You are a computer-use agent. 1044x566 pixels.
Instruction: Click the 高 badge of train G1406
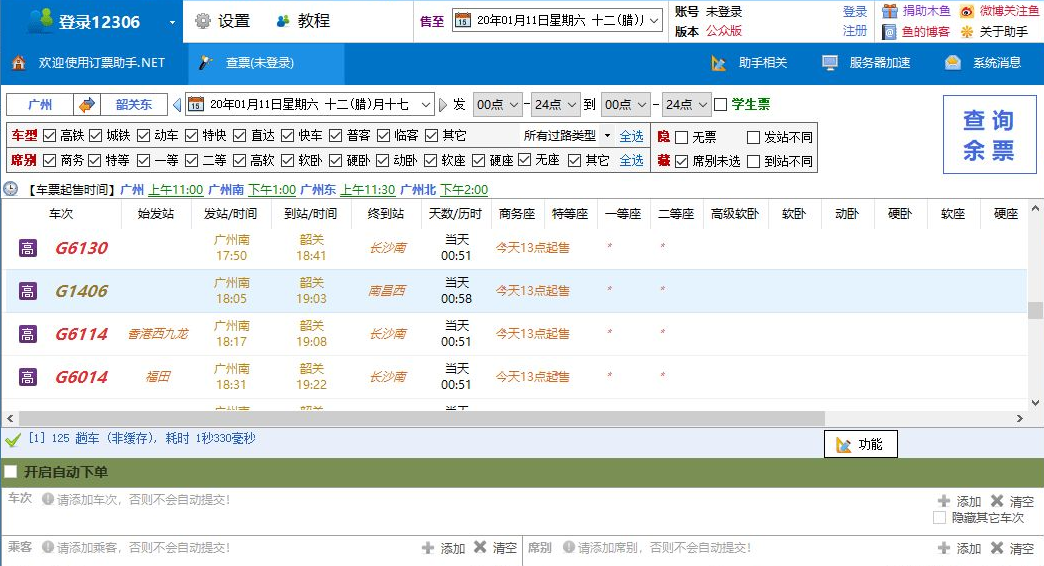tap(27, 291)
